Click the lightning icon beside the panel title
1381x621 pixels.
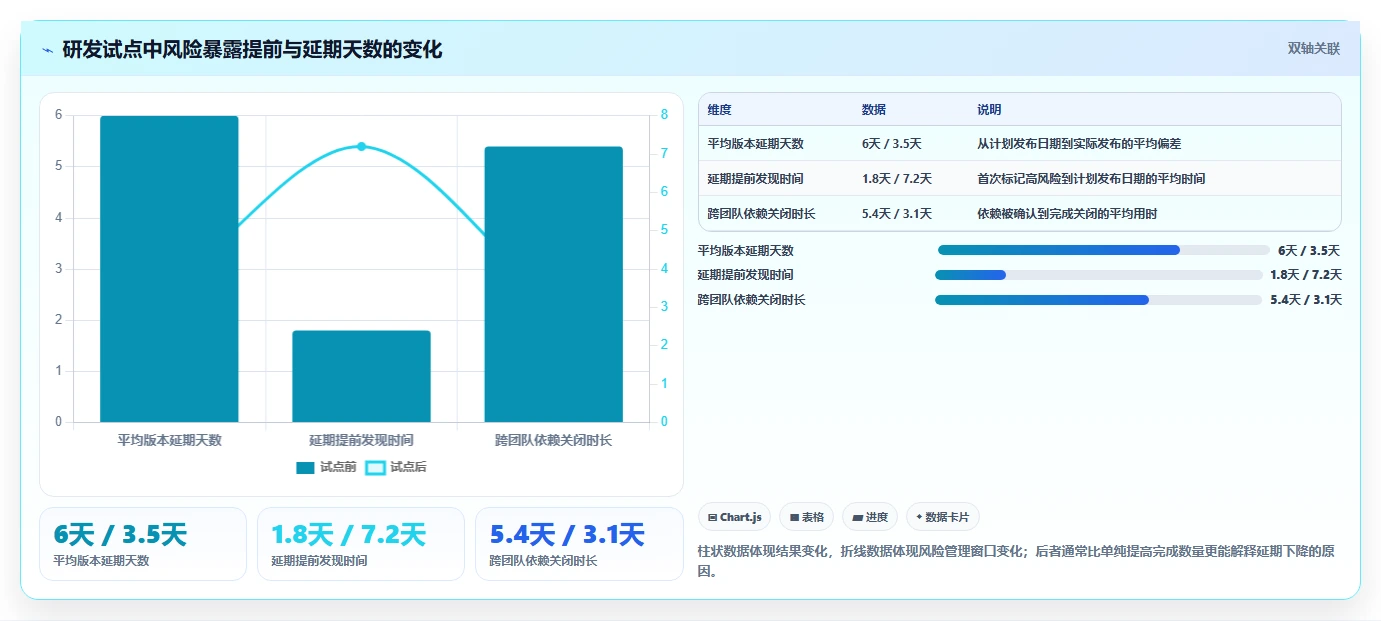[x=48, y=49]
